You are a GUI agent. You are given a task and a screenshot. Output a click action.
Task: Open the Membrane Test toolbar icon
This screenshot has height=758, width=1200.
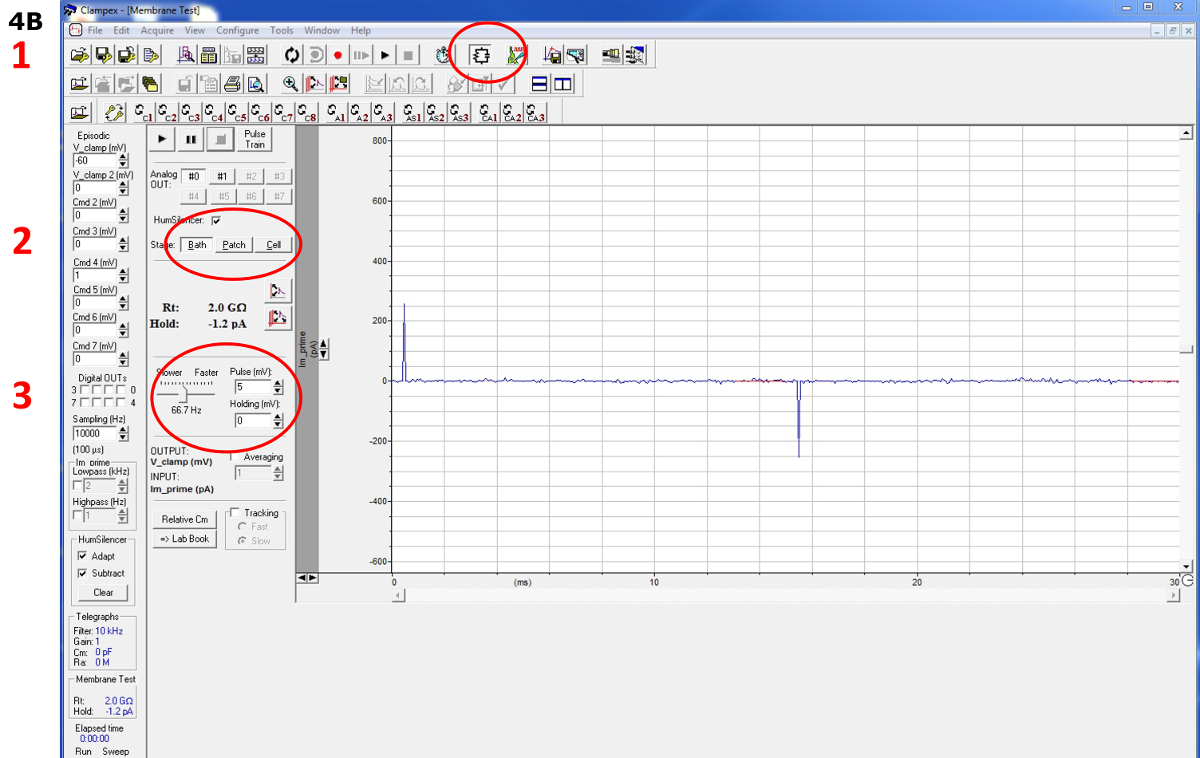479,55
